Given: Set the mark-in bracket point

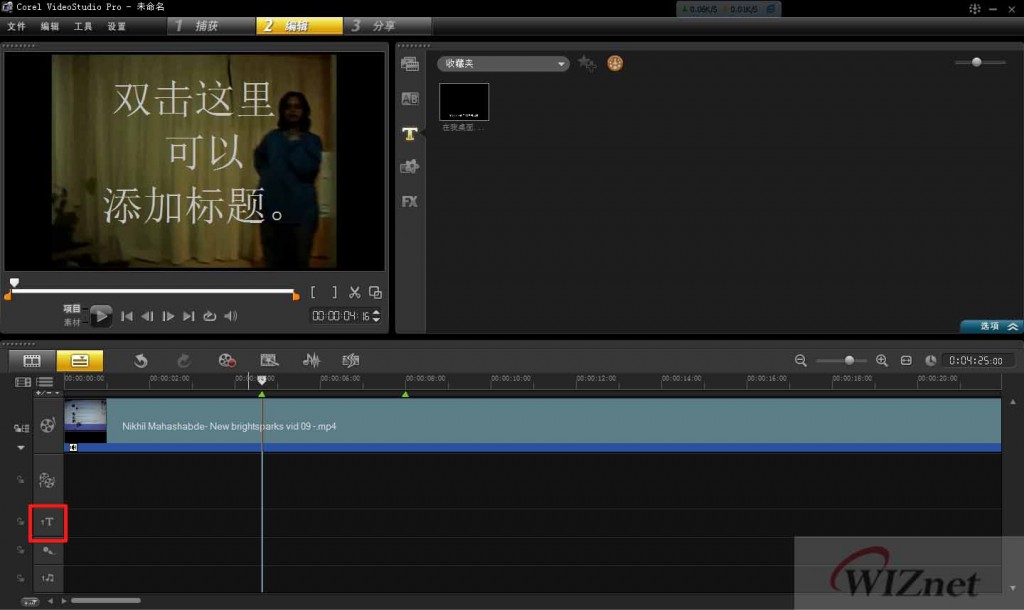Looking at the screenshot, I should [x=313, y=293].
